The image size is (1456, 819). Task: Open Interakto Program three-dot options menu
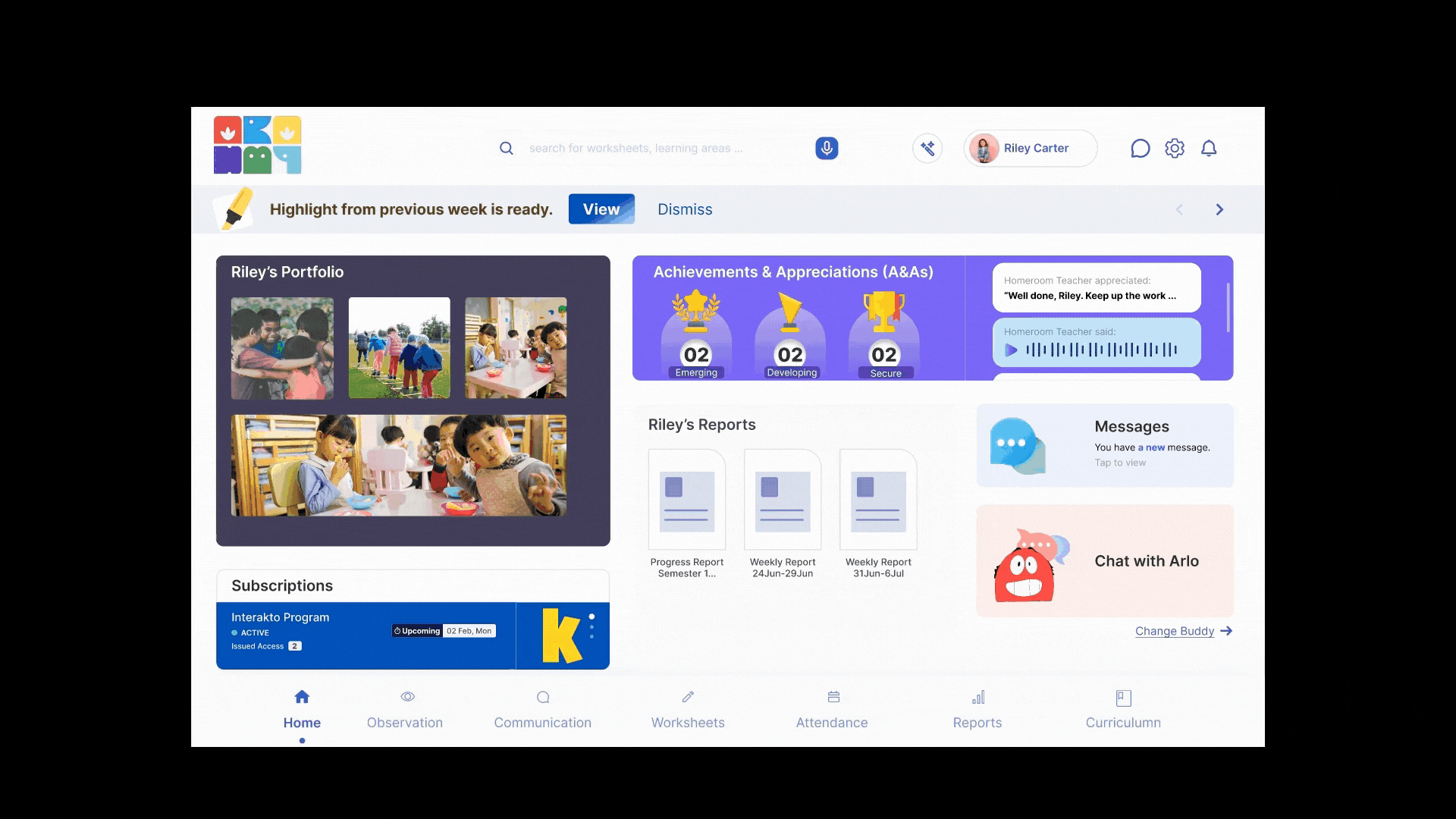[x=591, y=626]
